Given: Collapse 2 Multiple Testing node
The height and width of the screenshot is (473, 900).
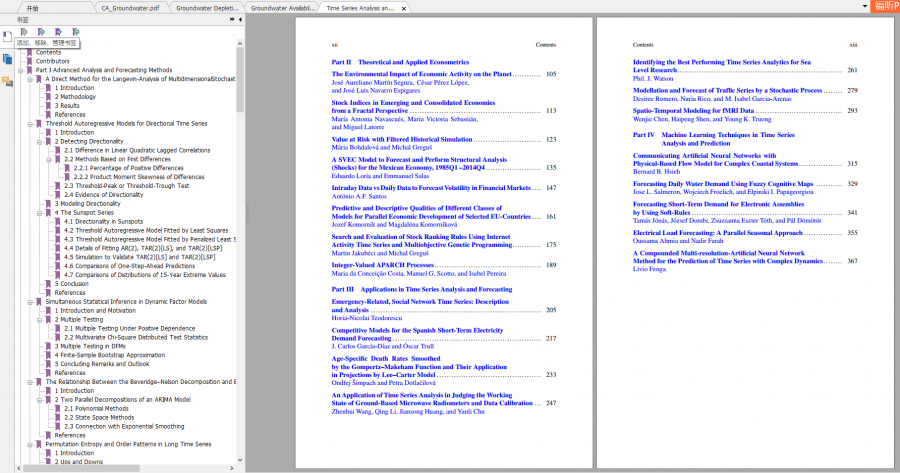Looking at the screenshot, I should [40, 320].
